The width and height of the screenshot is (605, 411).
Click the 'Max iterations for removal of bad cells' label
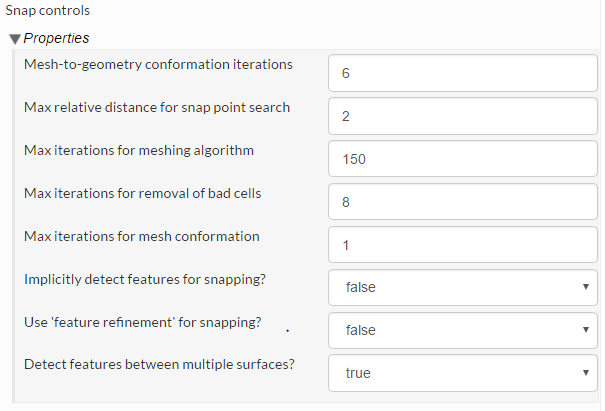pos(143,193)
